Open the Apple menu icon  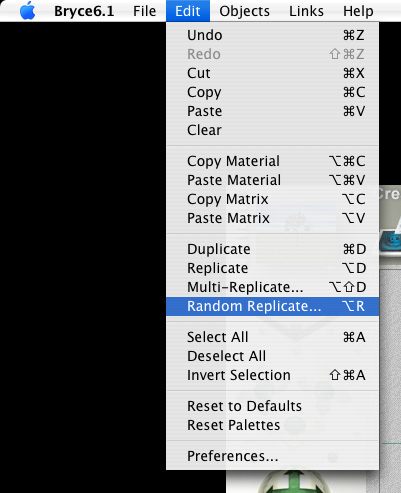pyautogui.click(x=27, y=11)
